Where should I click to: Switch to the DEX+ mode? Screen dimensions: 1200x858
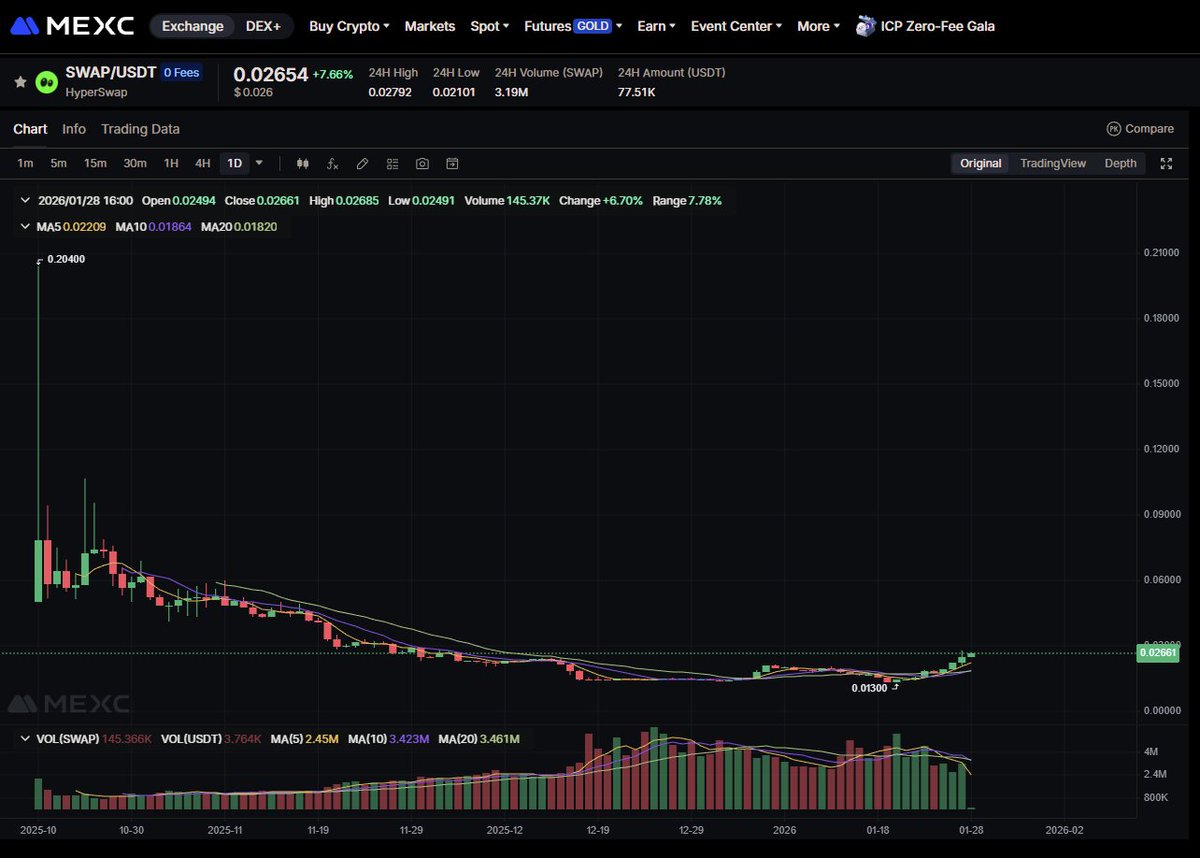[263, 26]
